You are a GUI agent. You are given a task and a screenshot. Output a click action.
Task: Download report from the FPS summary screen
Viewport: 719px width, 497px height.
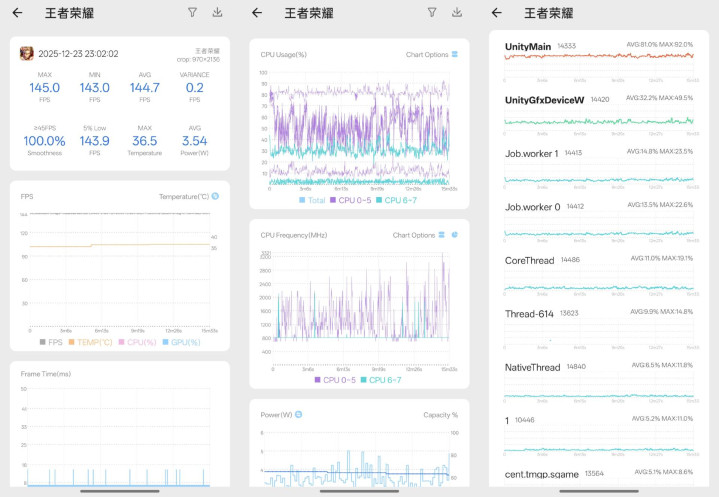[x=217, y=13]
